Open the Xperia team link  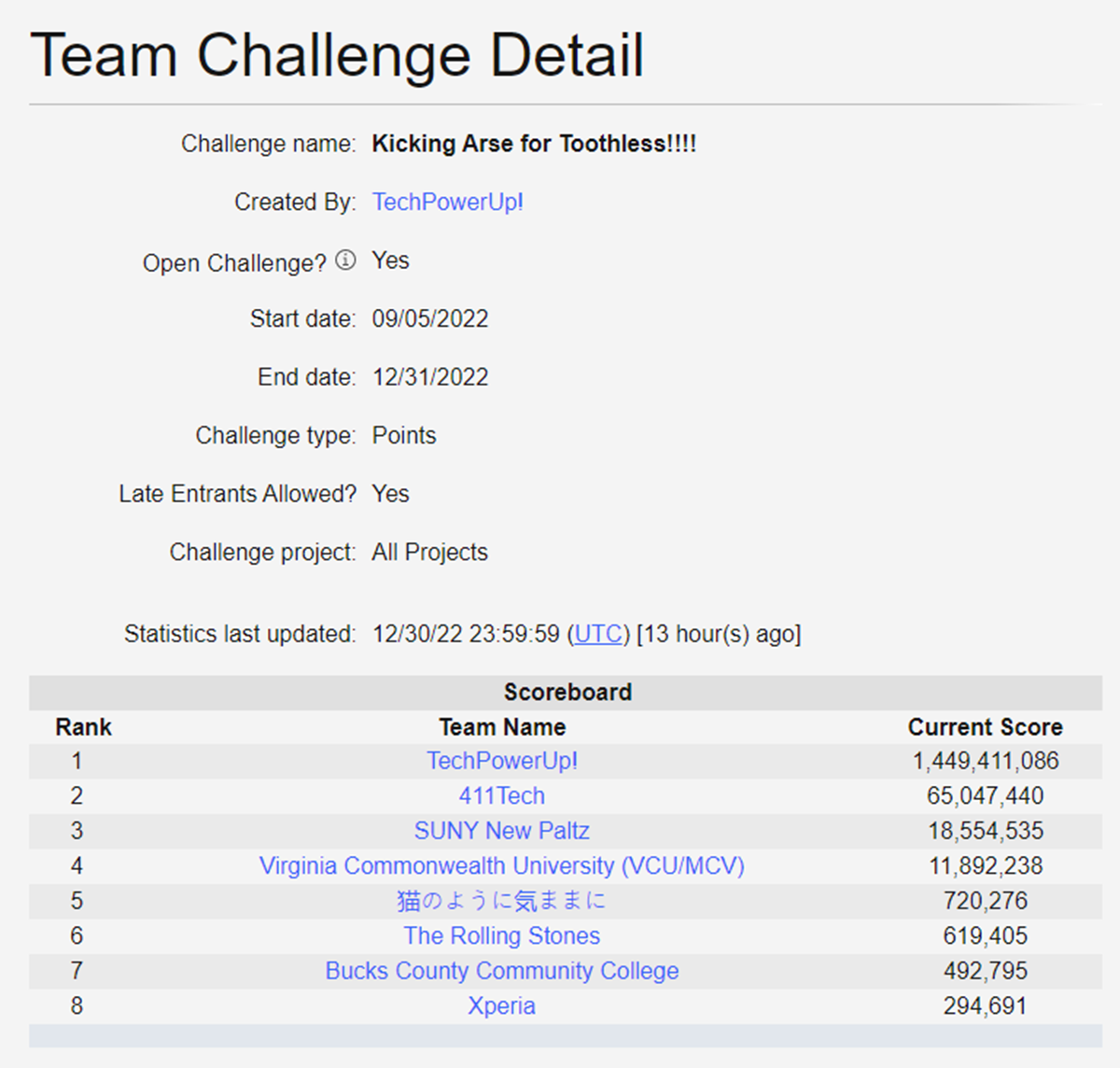tap(502, 1005)
